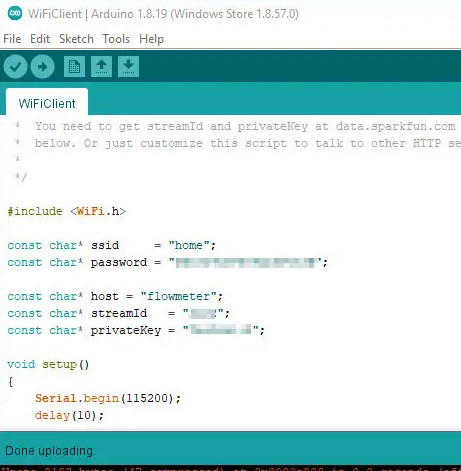
Task: Click the ssid variable name
Action: [105, 245]
